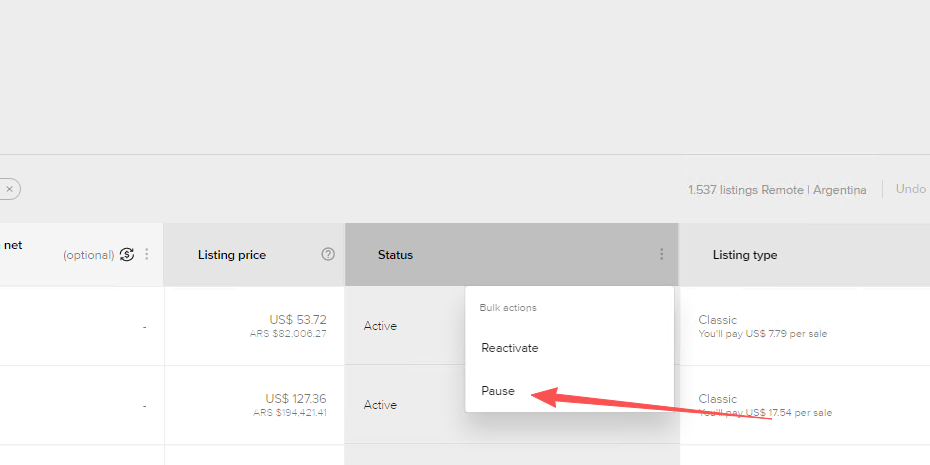Choose Pause in the Bulk actions menu
Screen dimensions: 930x465
click(498, 391)
